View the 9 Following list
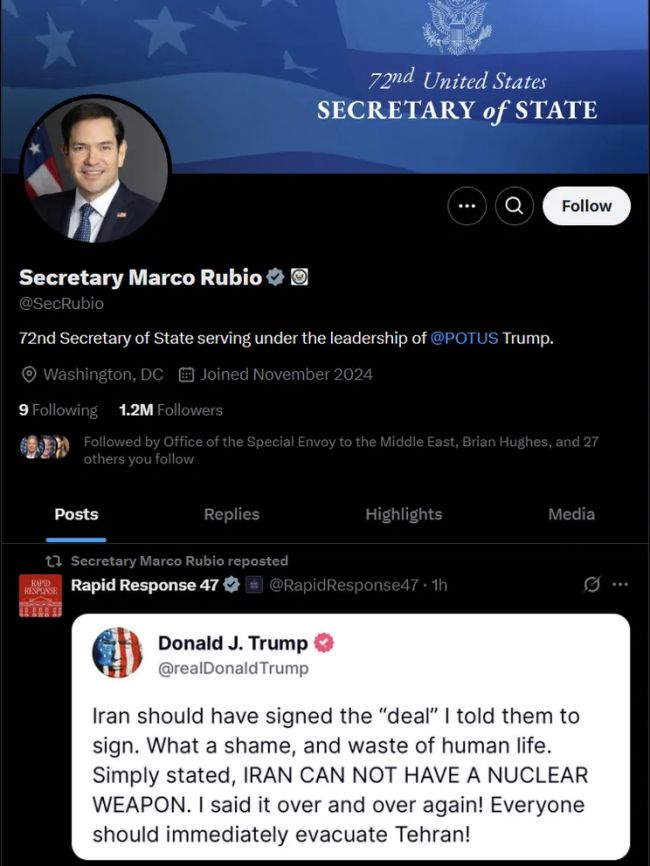 point(58,410)
